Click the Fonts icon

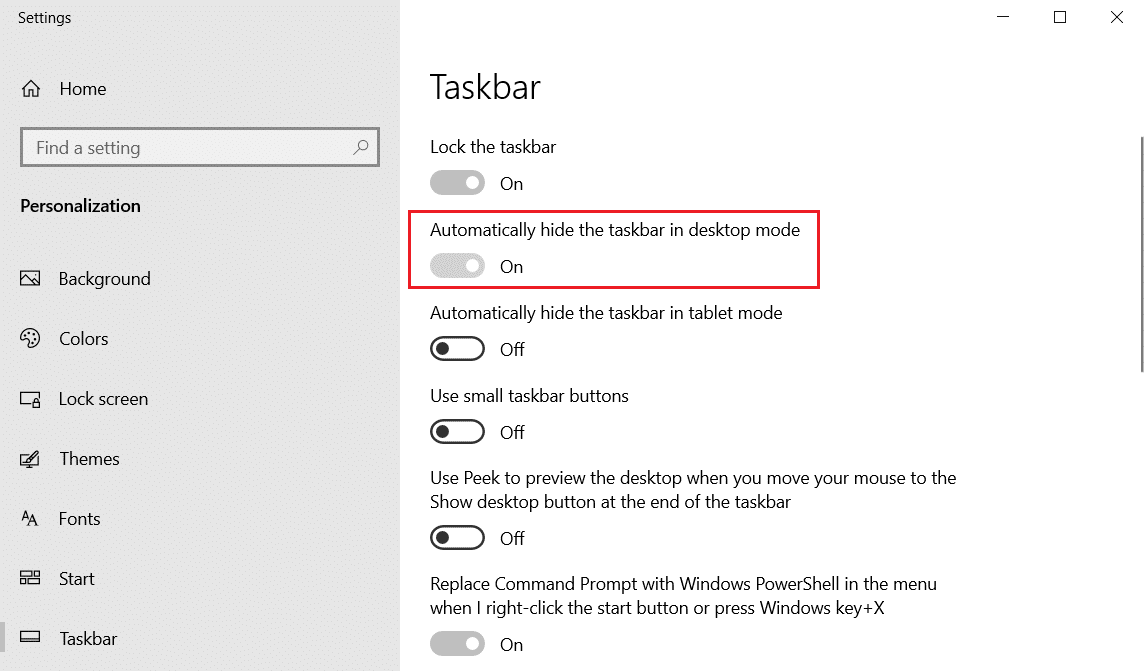pyautogui.click(x=30, y=519)
